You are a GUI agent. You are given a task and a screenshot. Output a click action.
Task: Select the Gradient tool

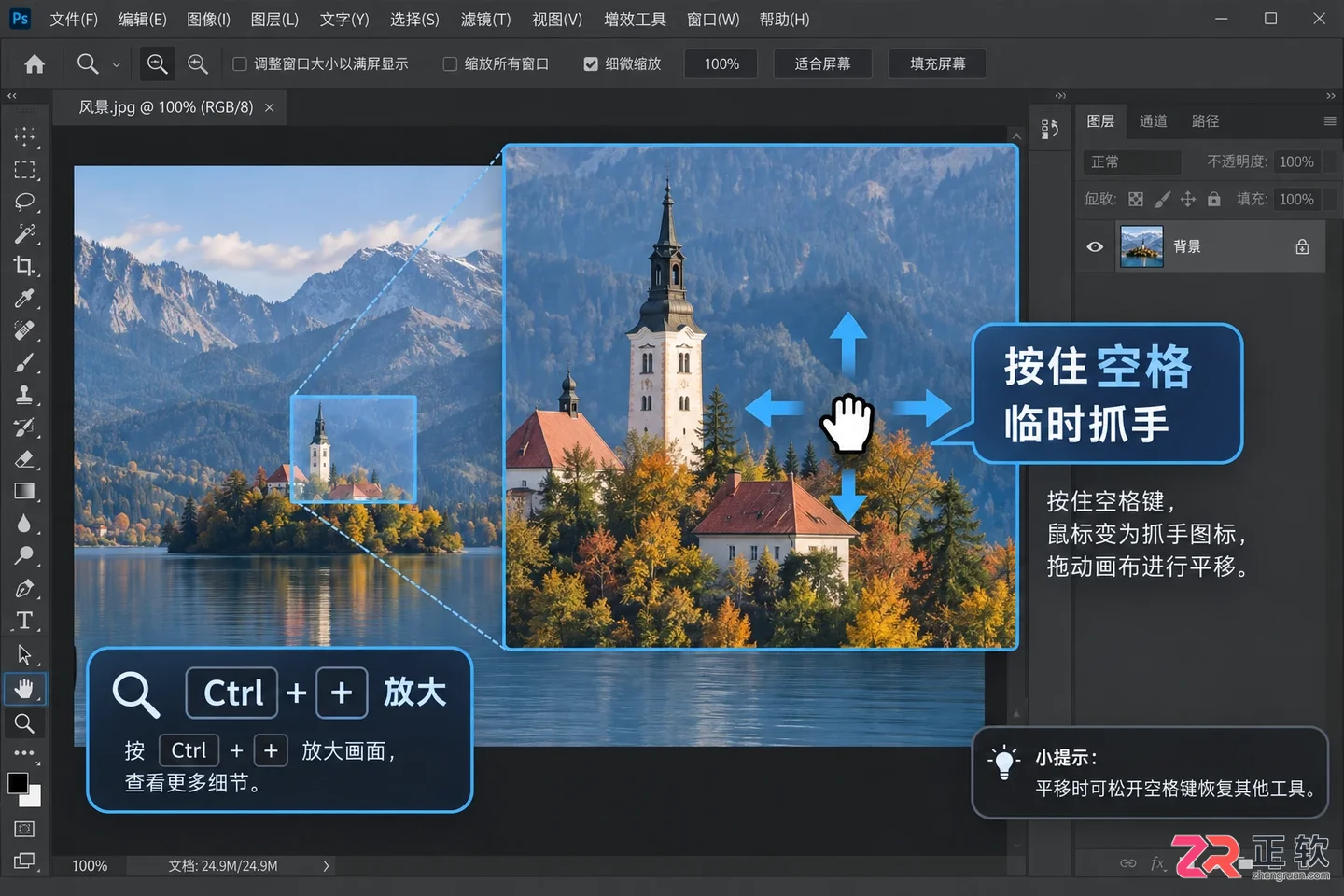click(24, 491)
